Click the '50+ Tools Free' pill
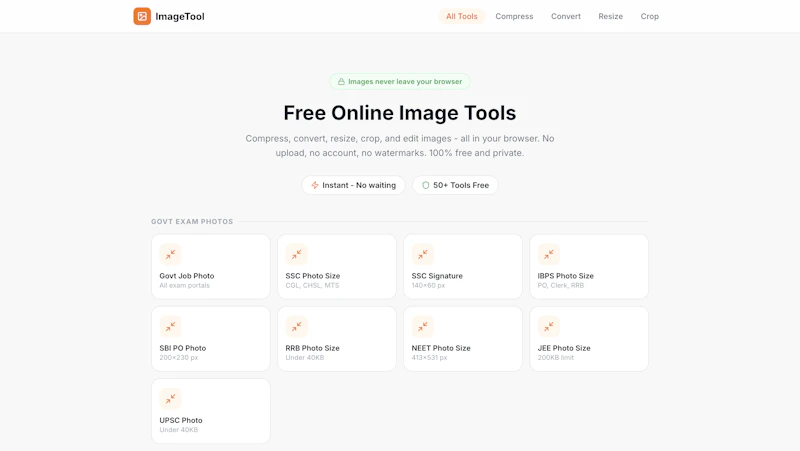Image resolution: width=800 pixels, height=451 pixels. (455, 185)
